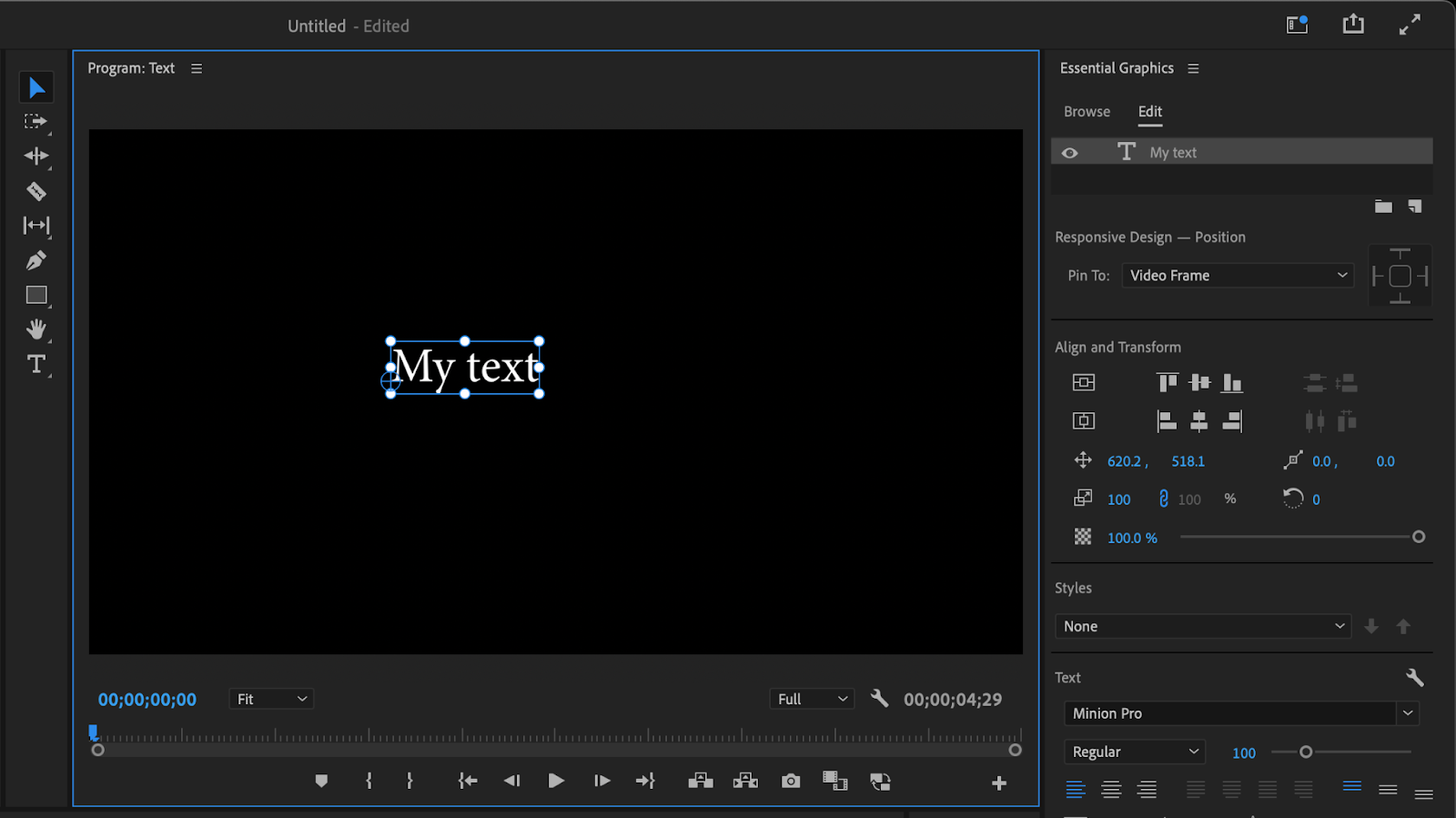Hide the My text layer visibility
Viewport: 1456px width, 818px height.
tap(1070, 153)
